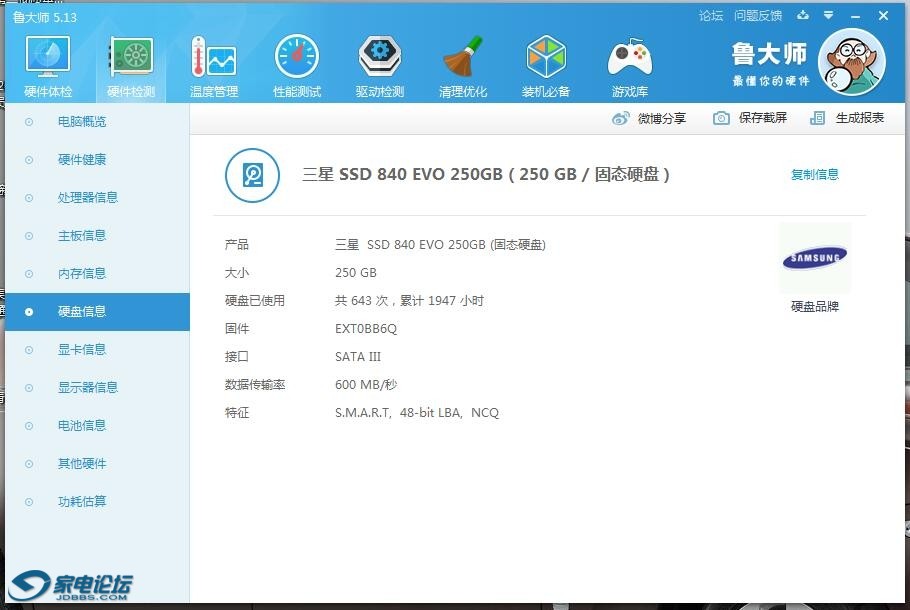Select 其他硬件 in the sidebar
910x610 pixels.
click(98, 464)
